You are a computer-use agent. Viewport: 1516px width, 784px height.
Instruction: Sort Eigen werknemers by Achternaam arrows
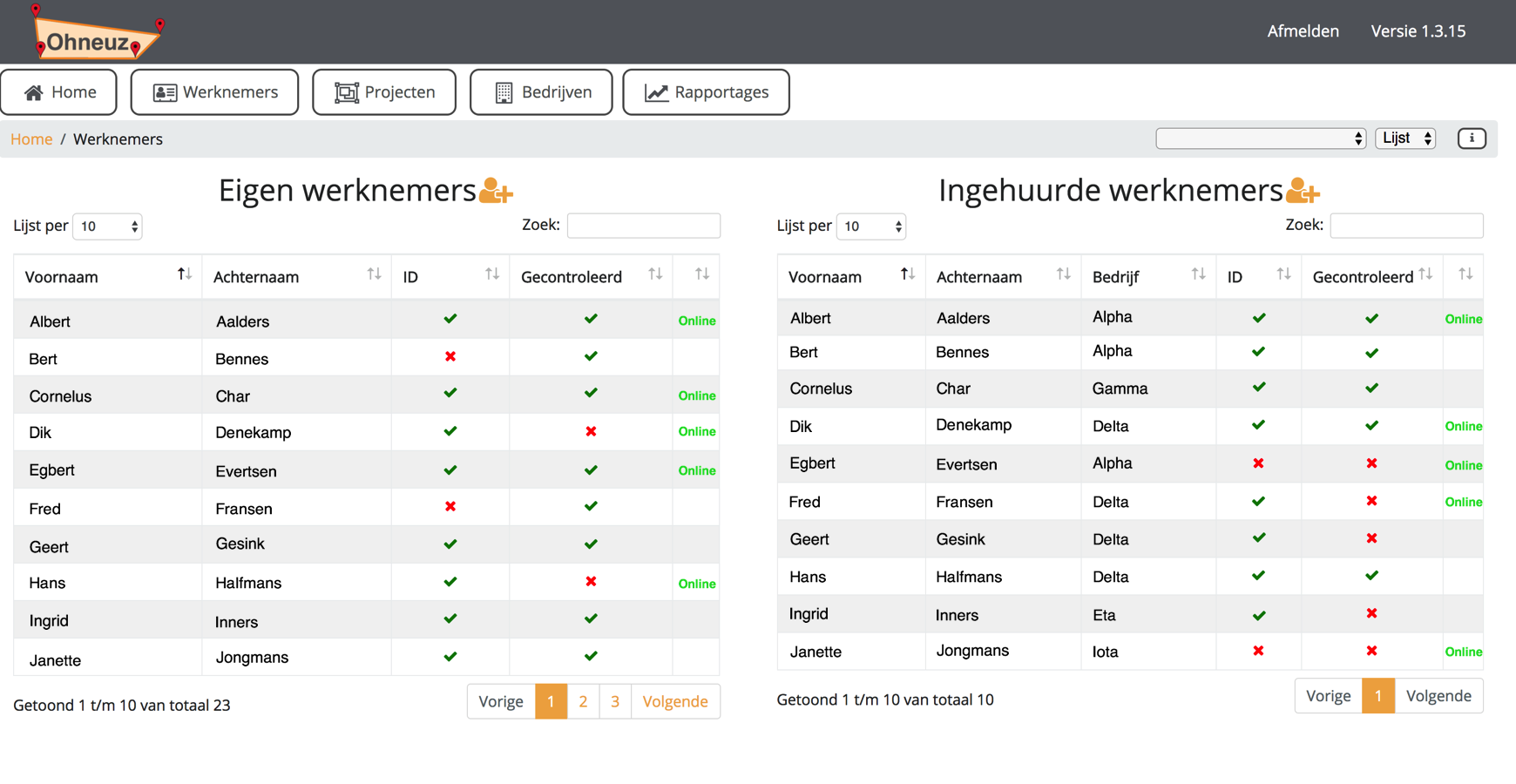[374, 275]
